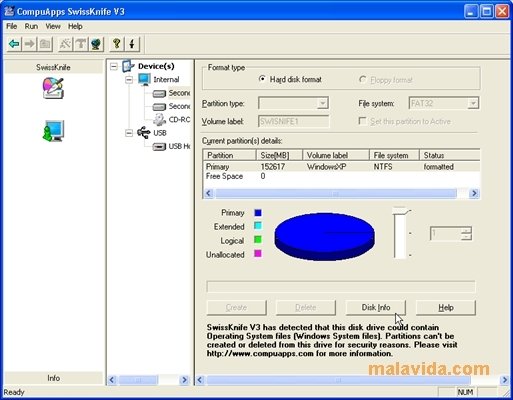Click the Unallocated magenta color swatch
The height and width of the screenshot is (400, 513).
pos(258,254)
